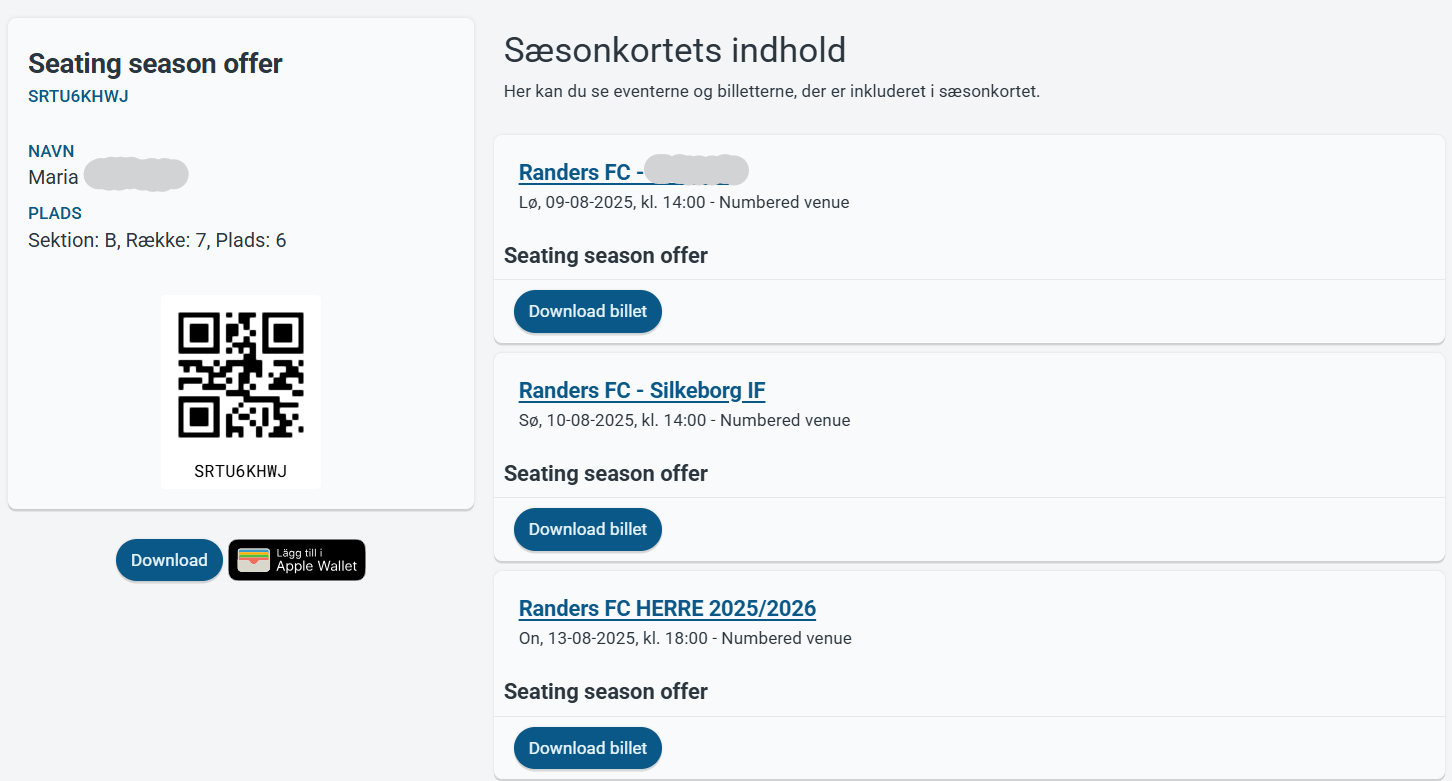This screenshot has height=781, width=1452.
Task: Click the Seating season offer label for Silkeborg match
Action: point(606,474)
